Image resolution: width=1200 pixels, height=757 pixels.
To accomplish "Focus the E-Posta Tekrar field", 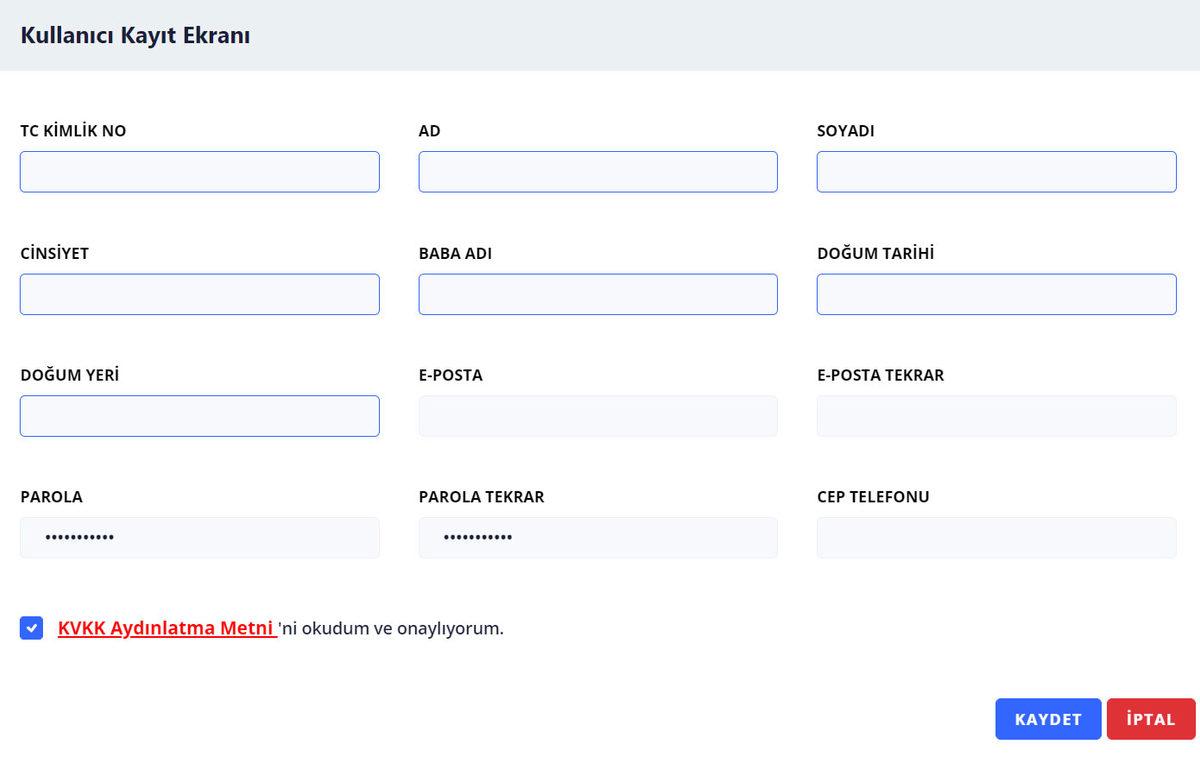I will (996, 416).
